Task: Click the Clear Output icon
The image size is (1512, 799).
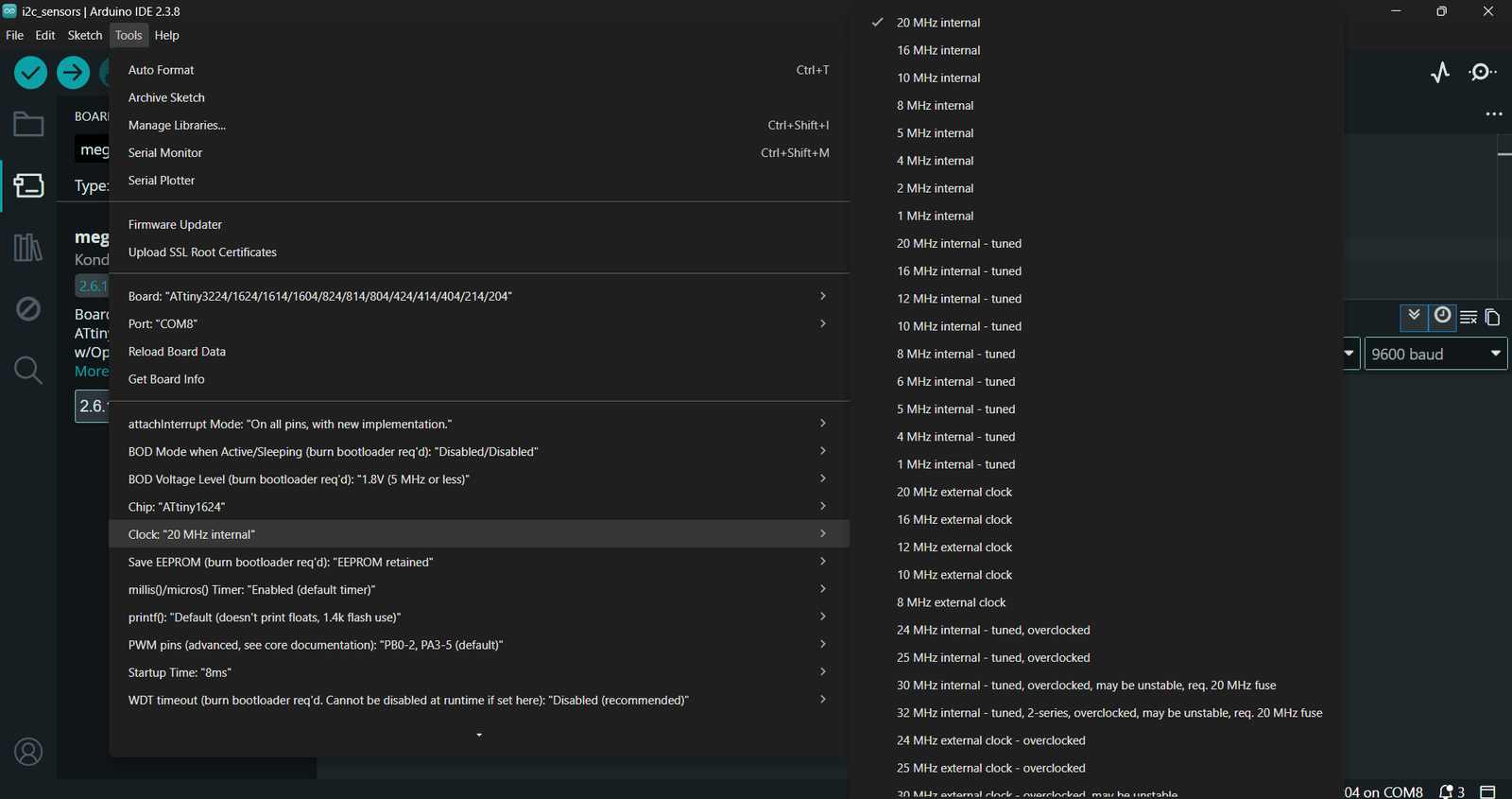Action: [x=1469, y=317]
